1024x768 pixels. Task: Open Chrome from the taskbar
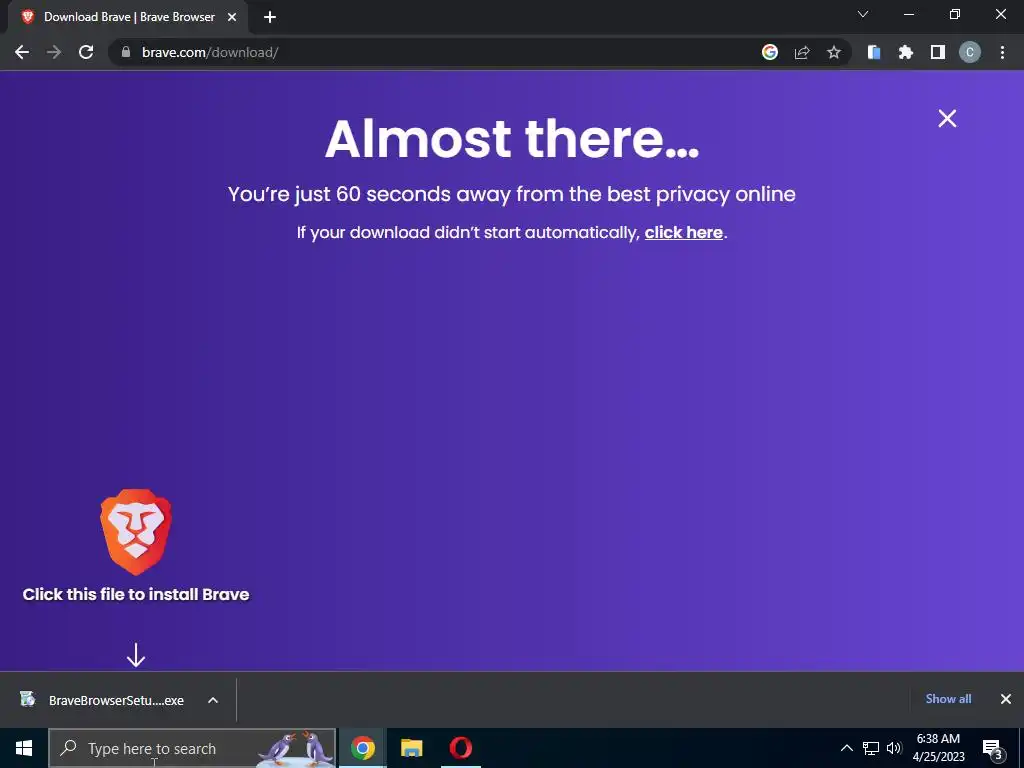pos(362,748)
